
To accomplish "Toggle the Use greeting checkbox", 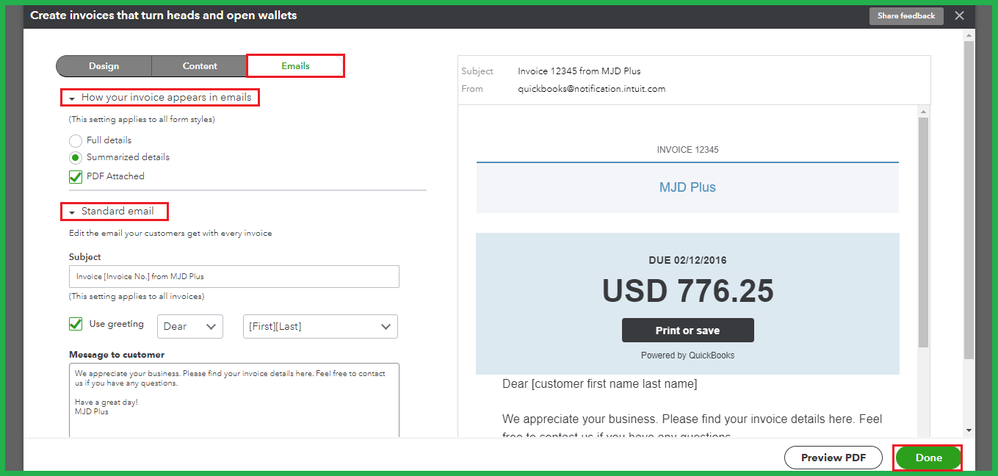I will point(76,324).
